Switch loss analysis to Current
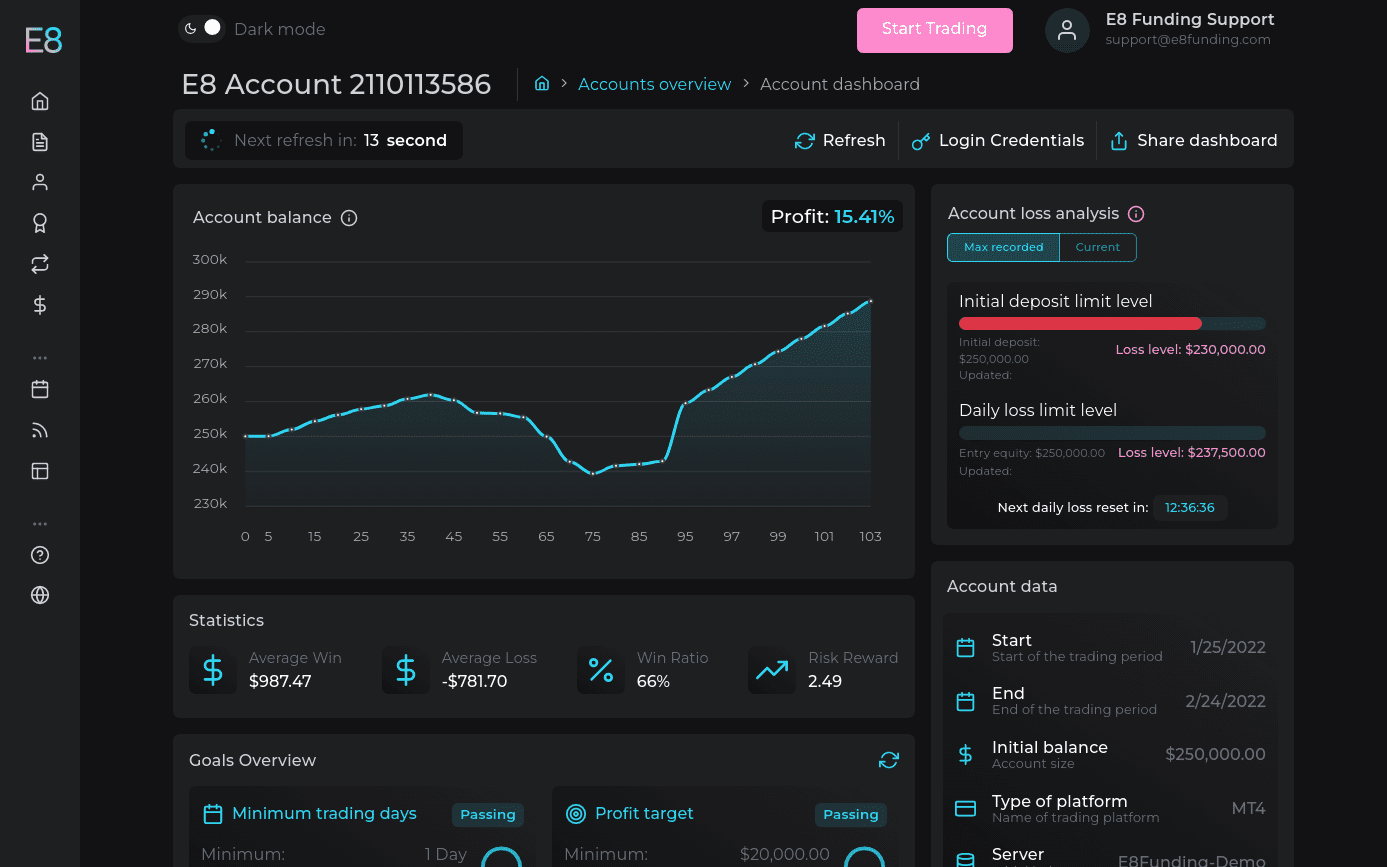 (1097, 247)
